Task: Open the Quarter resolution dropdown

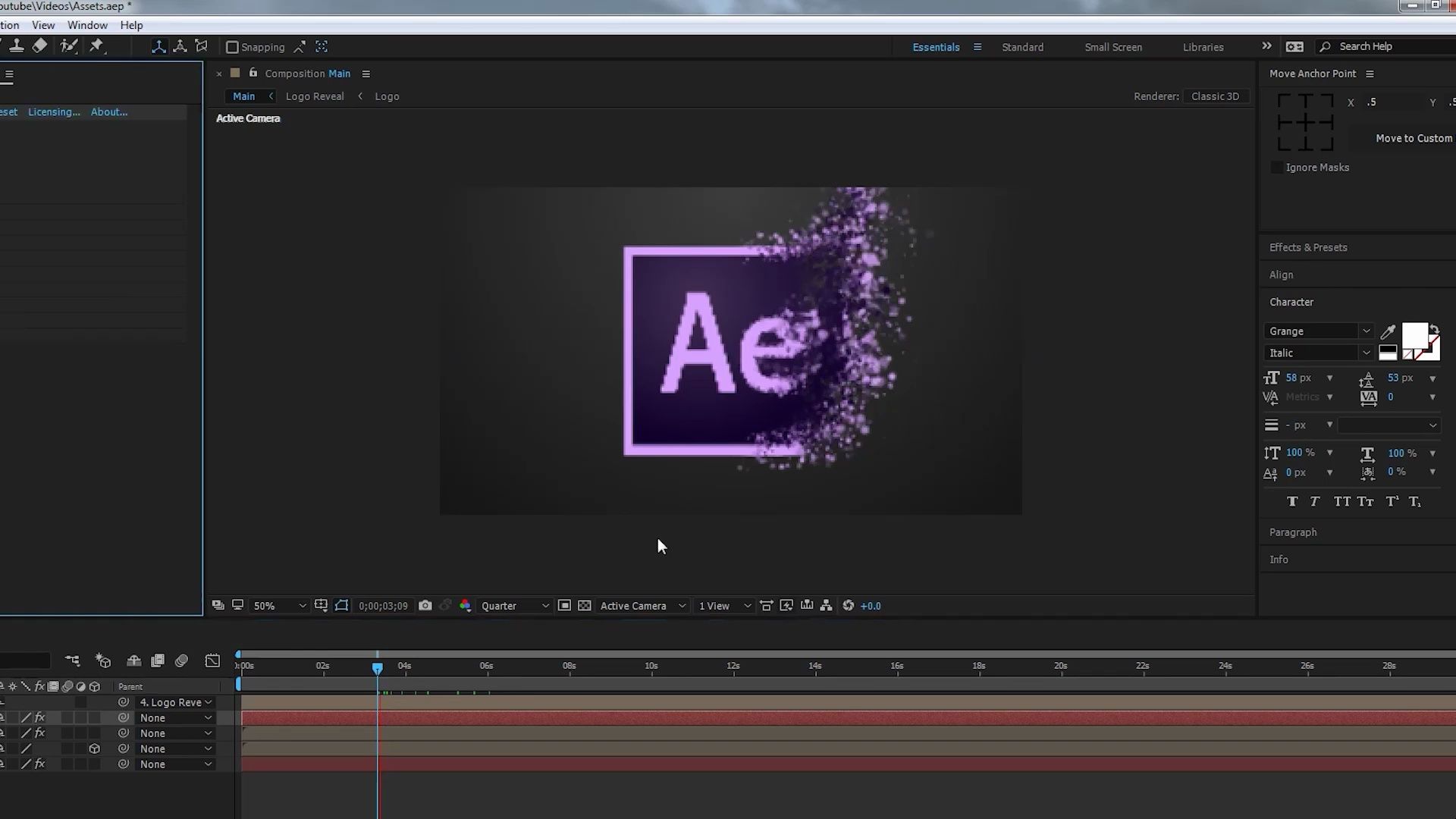Action: pos(515,606)
